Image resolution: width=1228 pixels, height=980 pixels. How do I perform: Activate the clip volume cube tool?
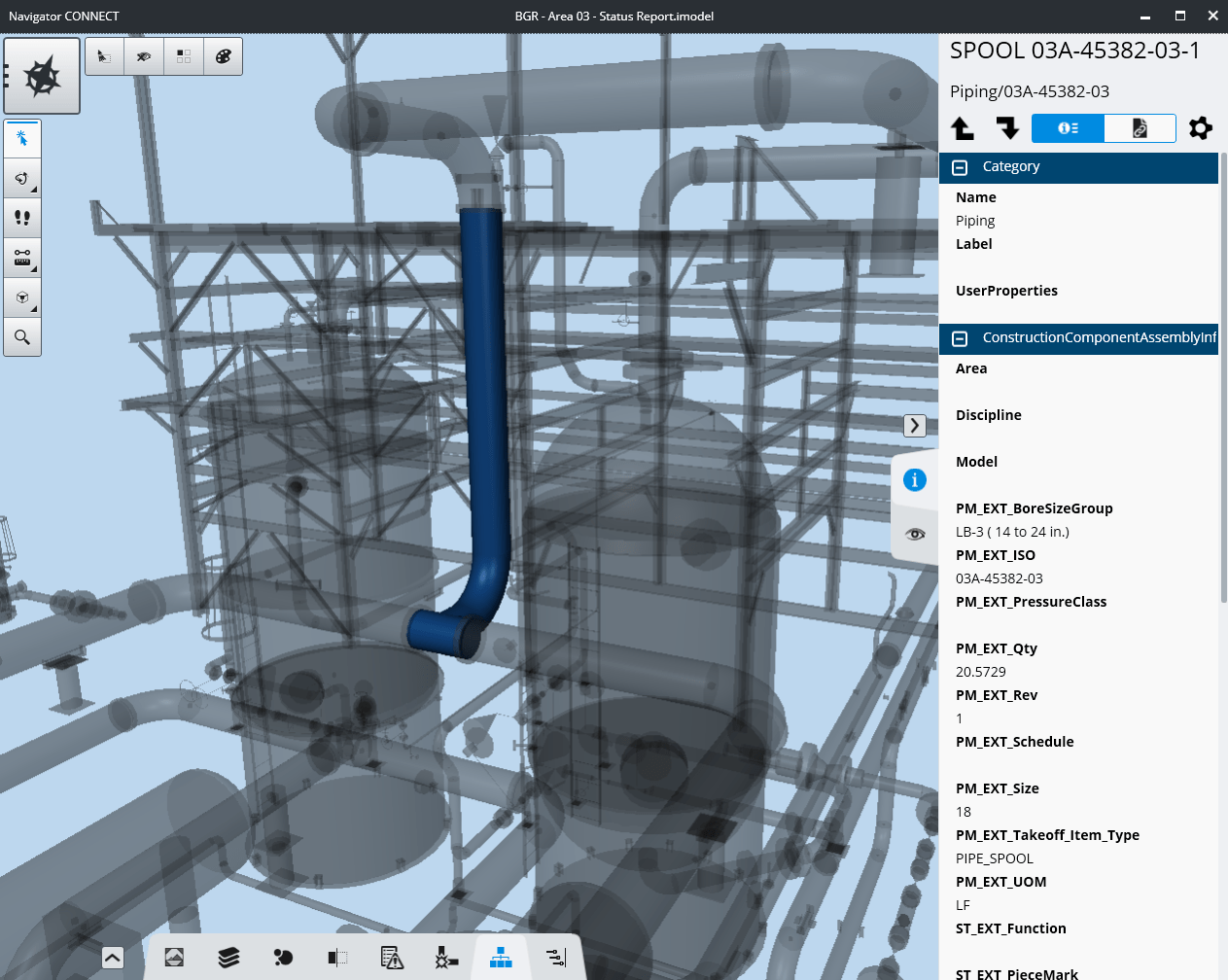pyautogui.click(x=22, y=297)
